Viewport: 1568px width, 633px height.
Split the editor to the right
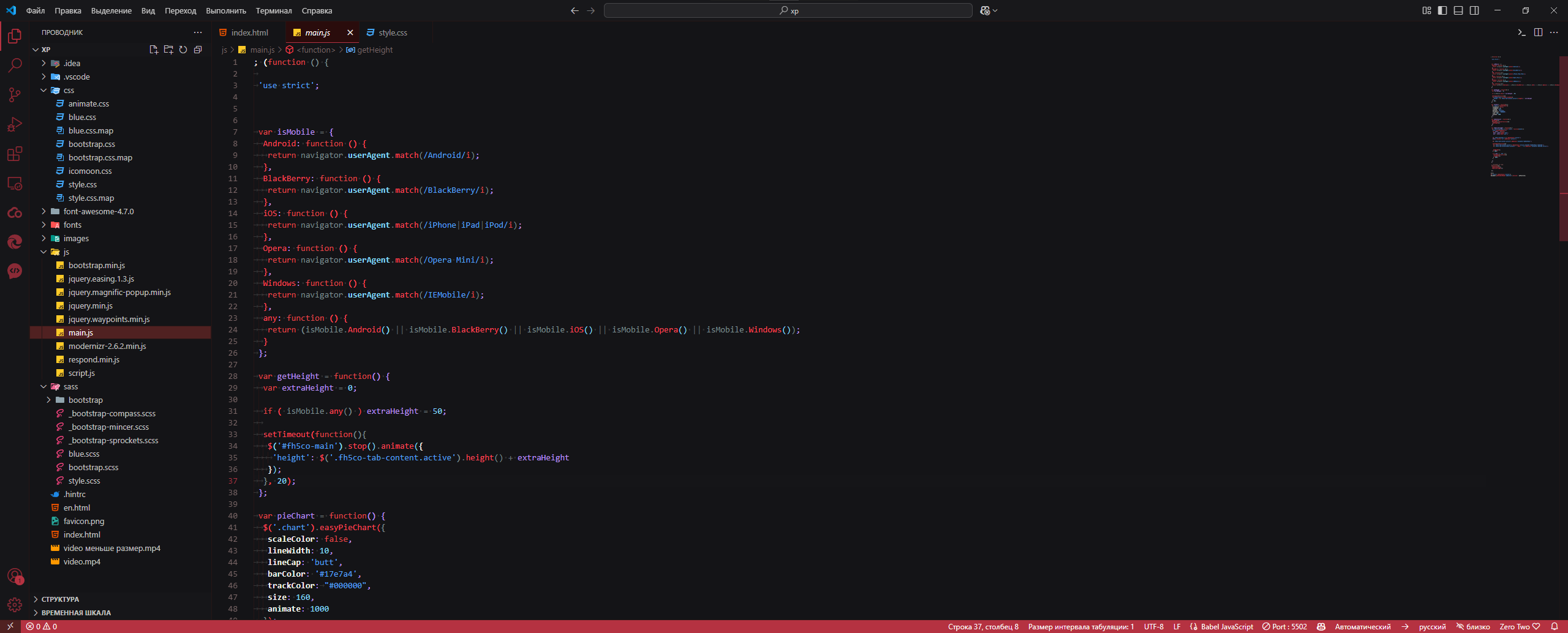point(1538,32)
